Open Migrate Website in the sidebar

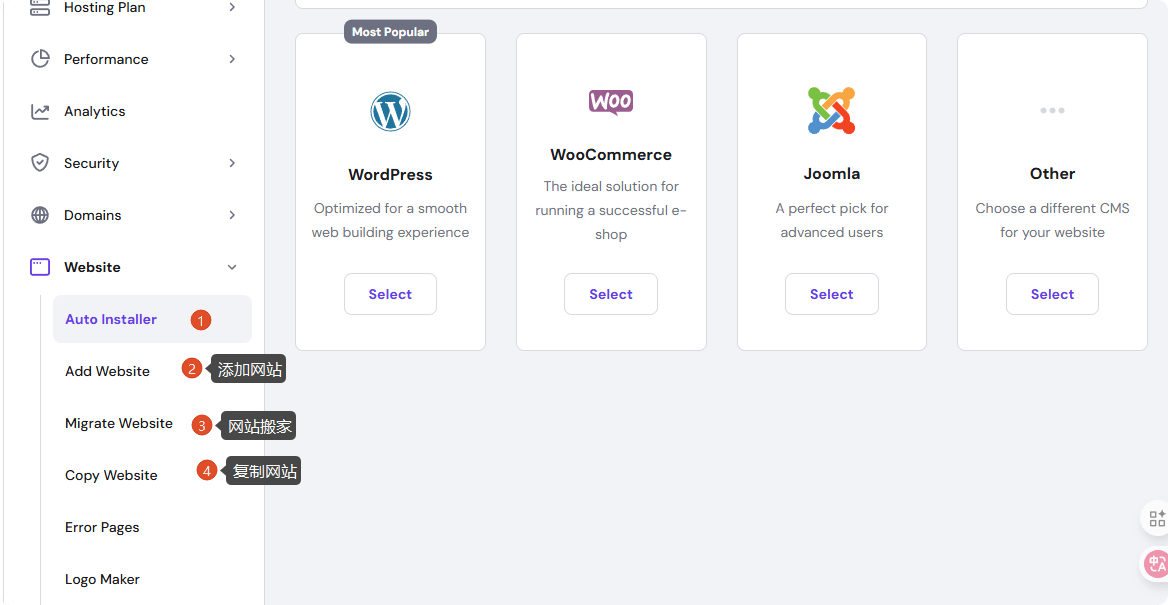[x=119, y=423]
